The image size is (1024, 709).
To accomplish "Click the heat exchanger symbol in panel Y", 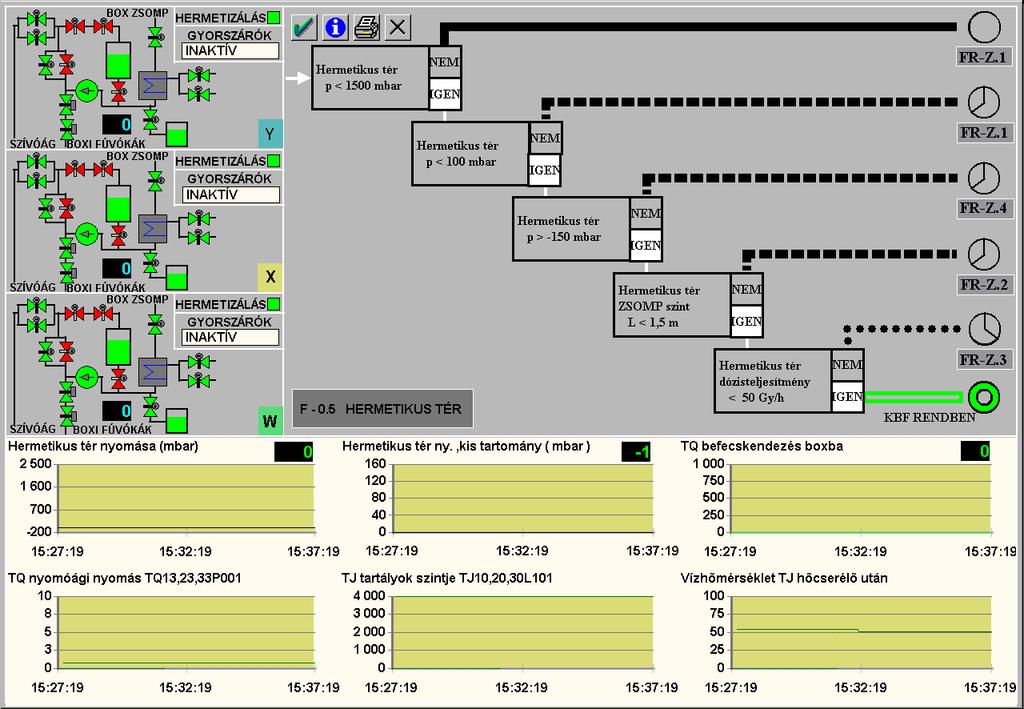I will [x=153, y=86].
